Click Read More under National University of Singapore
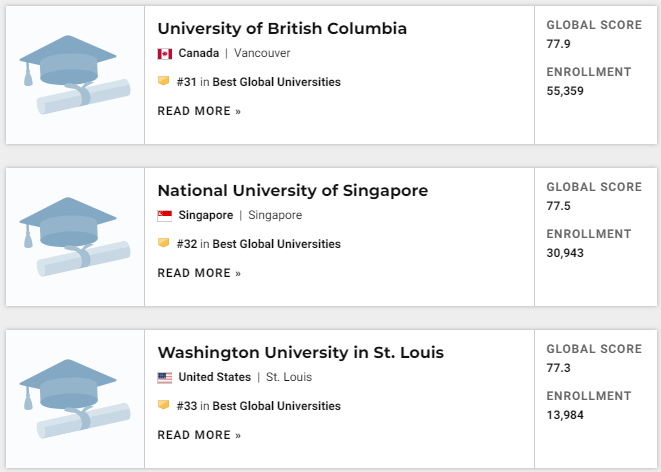661x472 pixels. 199,273
